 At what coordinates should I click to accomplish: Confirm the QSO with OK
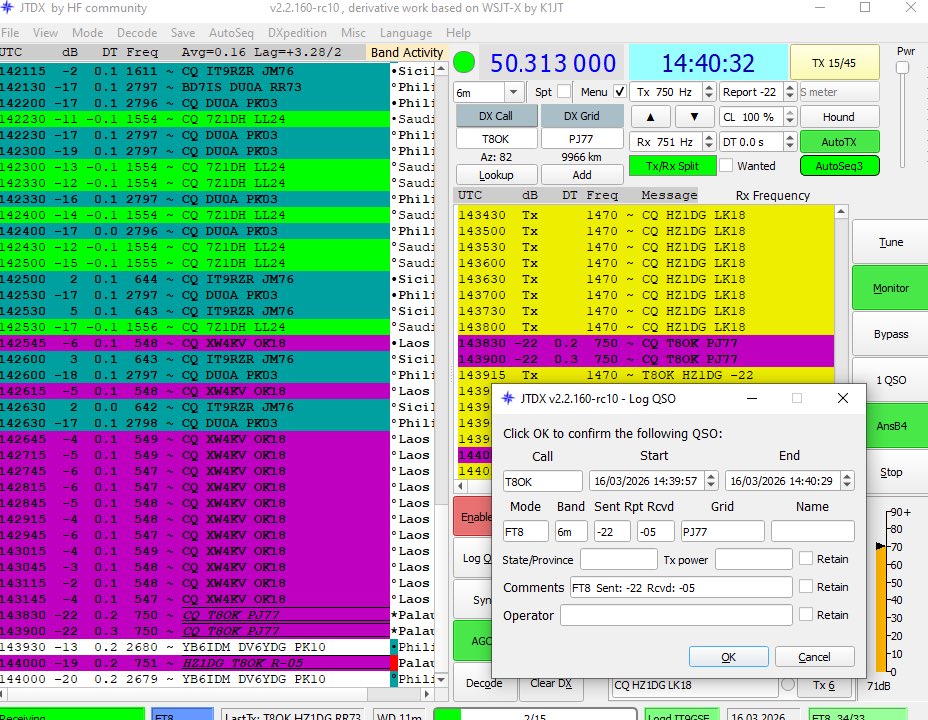729,657
